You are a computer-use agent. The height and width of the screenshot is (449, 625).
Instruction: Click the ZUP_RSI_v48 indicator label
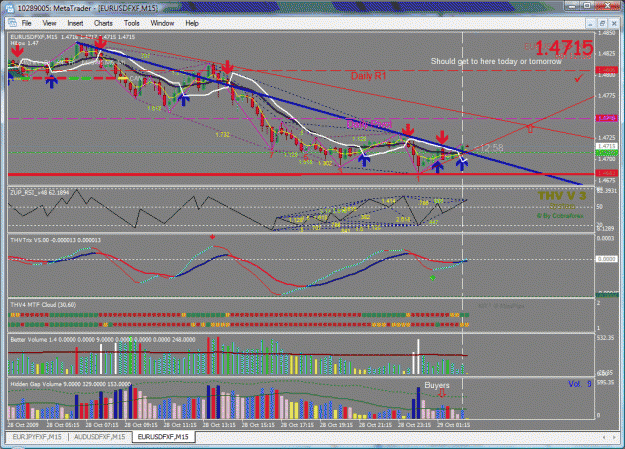(x=39, y=193)
